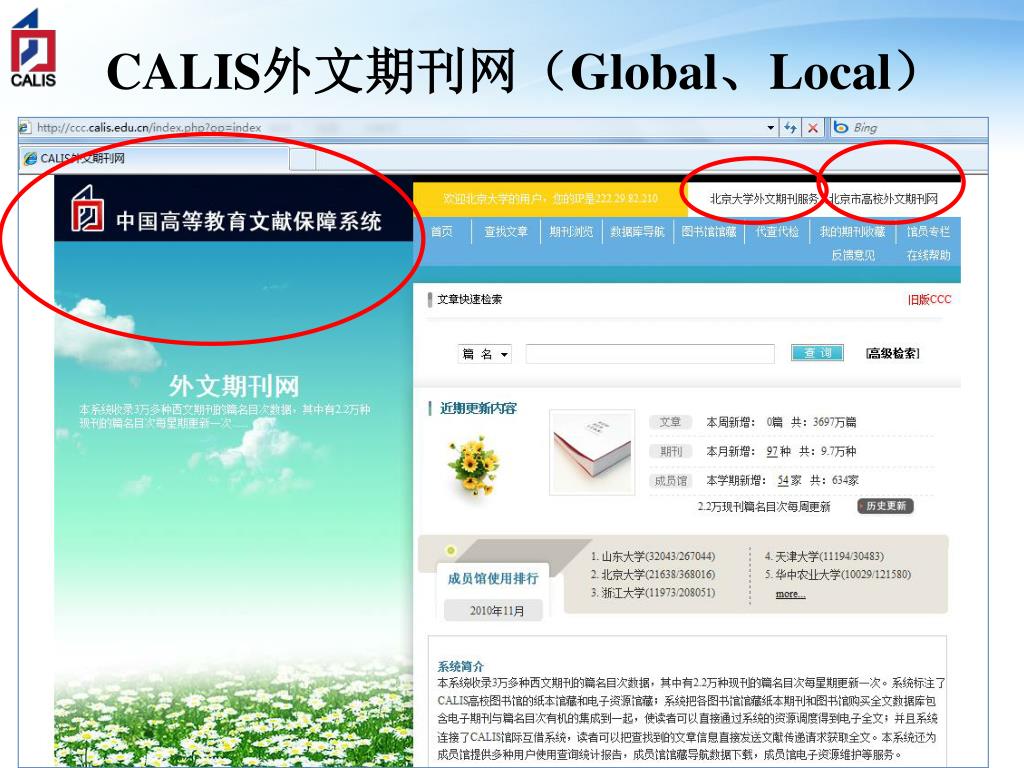
Task: Open 代查代检 menu item
Action: [x=777, y=231]
